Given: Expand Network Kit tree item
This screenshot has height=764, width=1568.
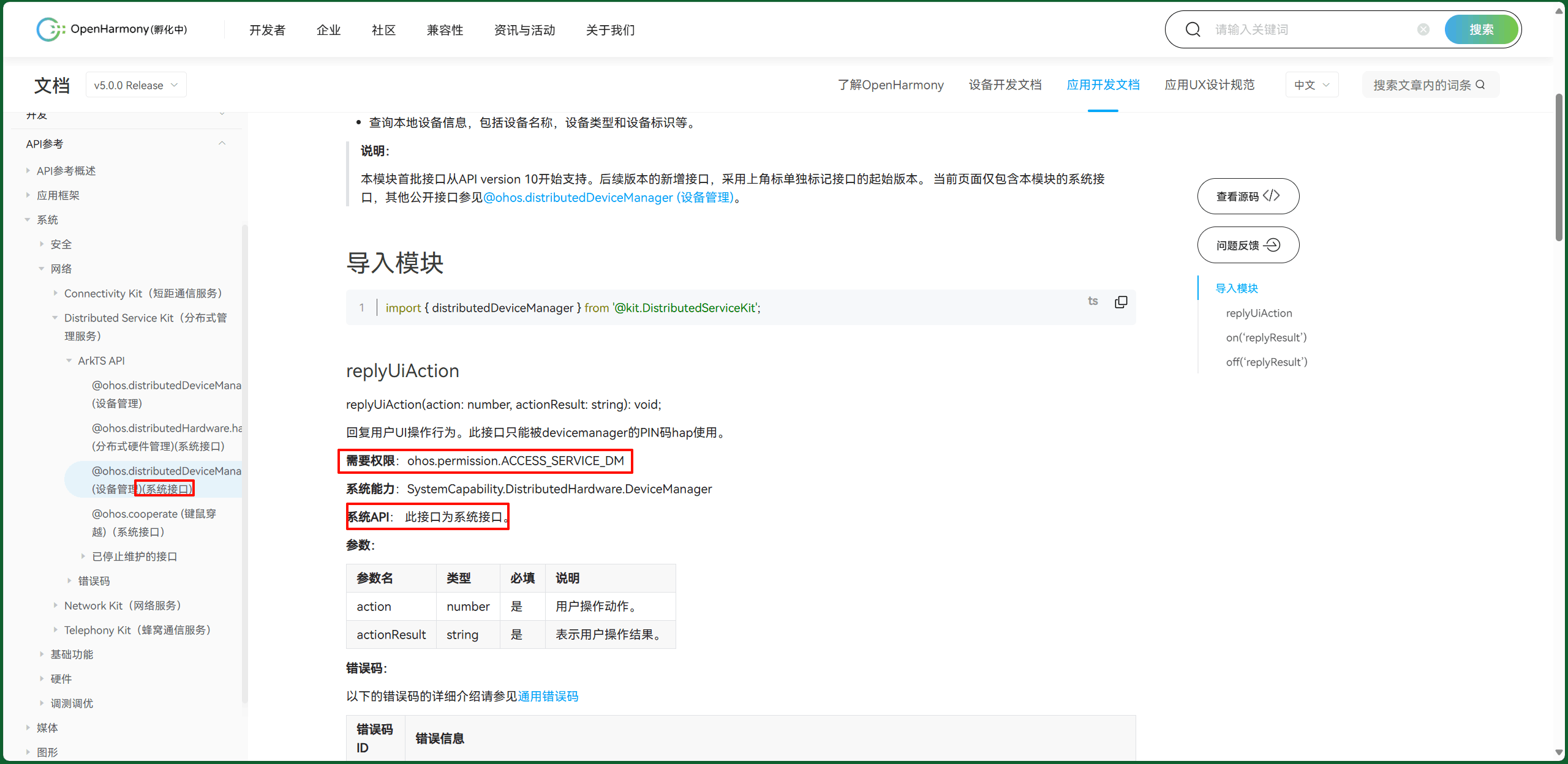Looking at the screenshot, I should [56, 605].
